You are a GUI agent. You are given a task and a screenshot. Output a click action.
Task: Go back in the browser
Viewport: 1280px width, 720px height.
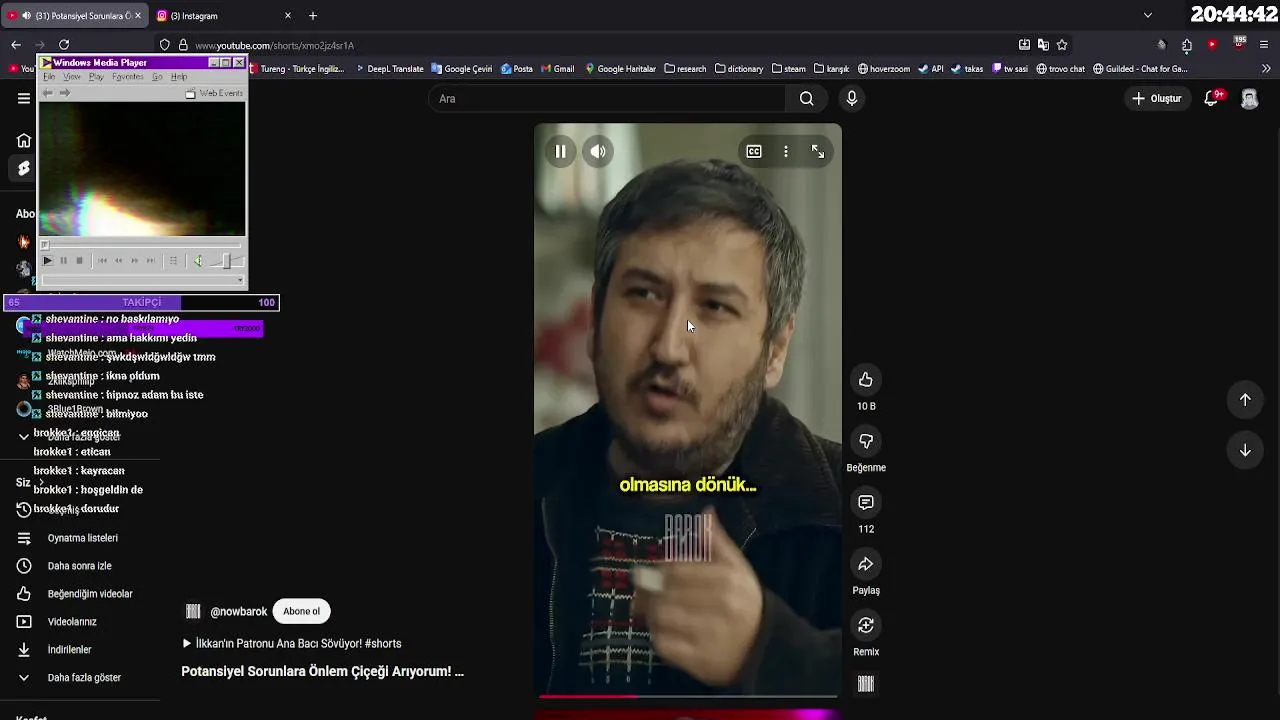(16, 45)
